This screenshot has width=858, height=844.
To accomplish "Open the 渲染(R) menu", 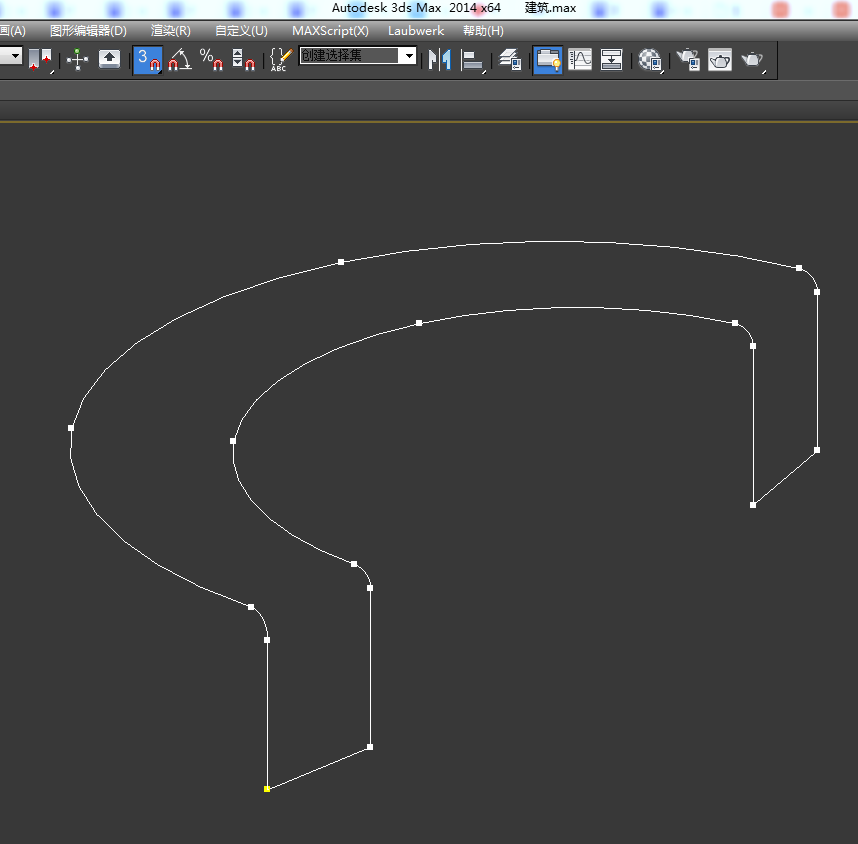I will [x=171, y=31].
